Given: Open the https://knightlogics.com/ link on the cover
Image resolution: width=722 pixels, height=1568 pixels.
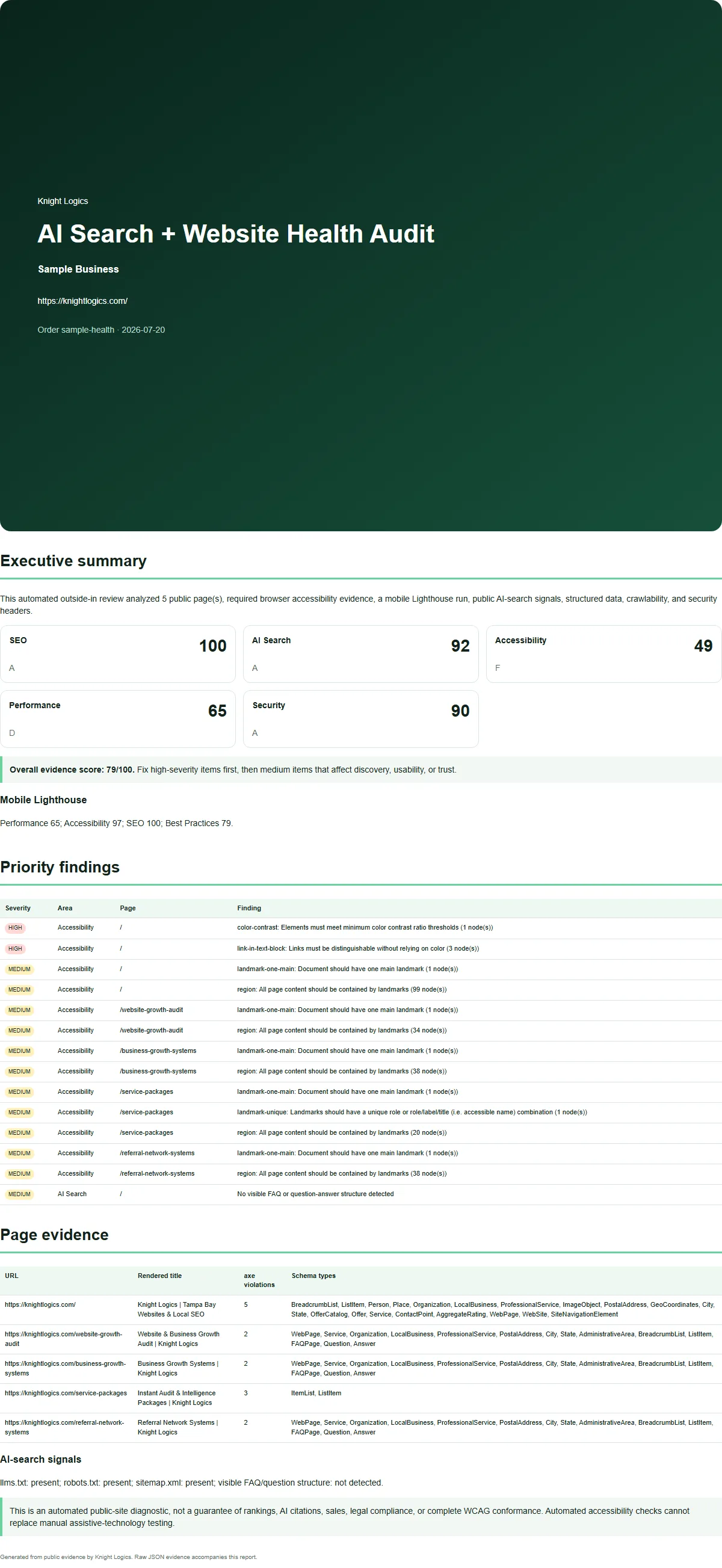Looking at the screenshot, I should point(82,301).
